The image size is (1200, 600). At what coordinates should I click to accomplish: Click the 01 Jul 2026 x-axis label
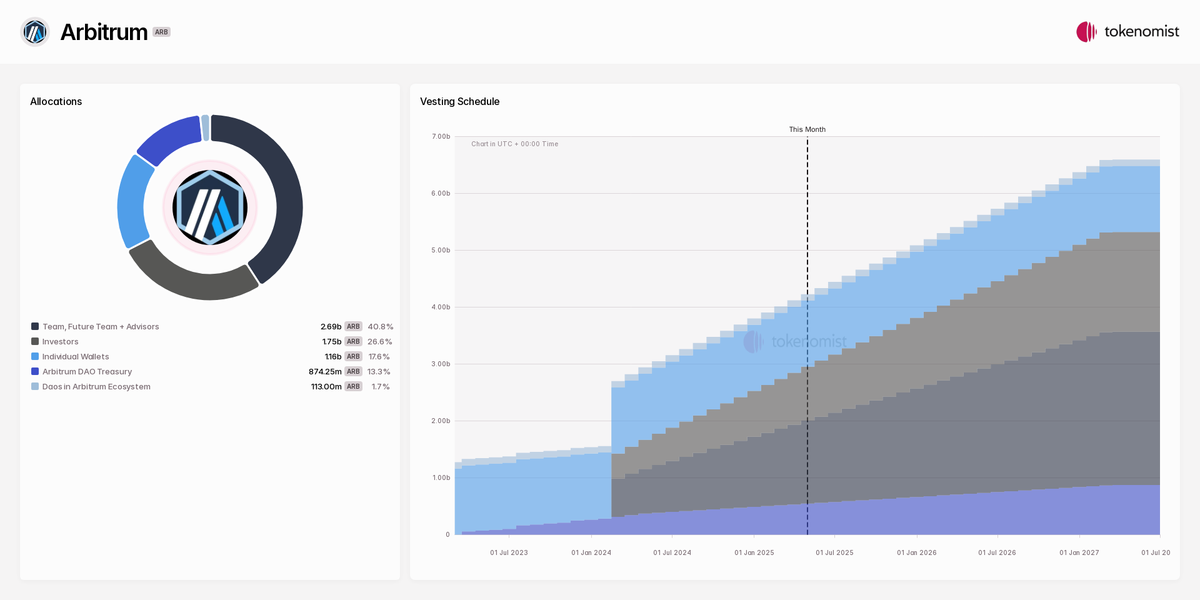[x=997, y=552]
